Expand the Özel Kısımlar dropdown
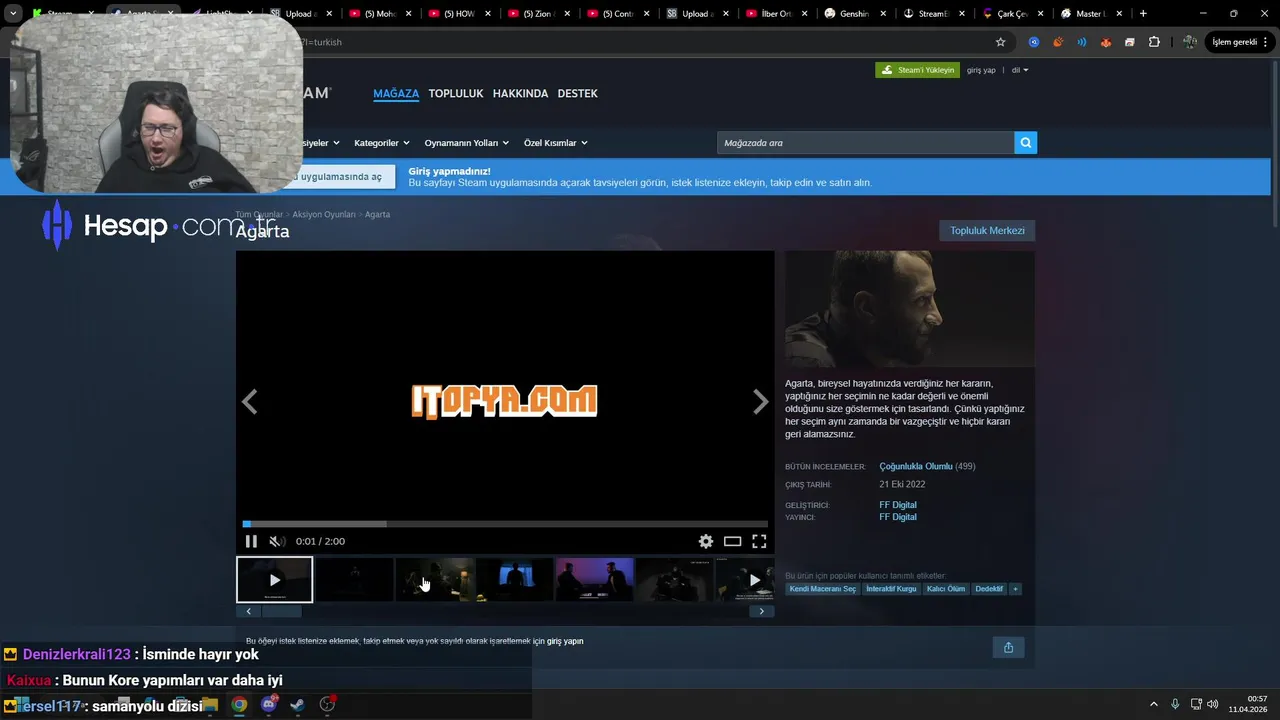 555,143
